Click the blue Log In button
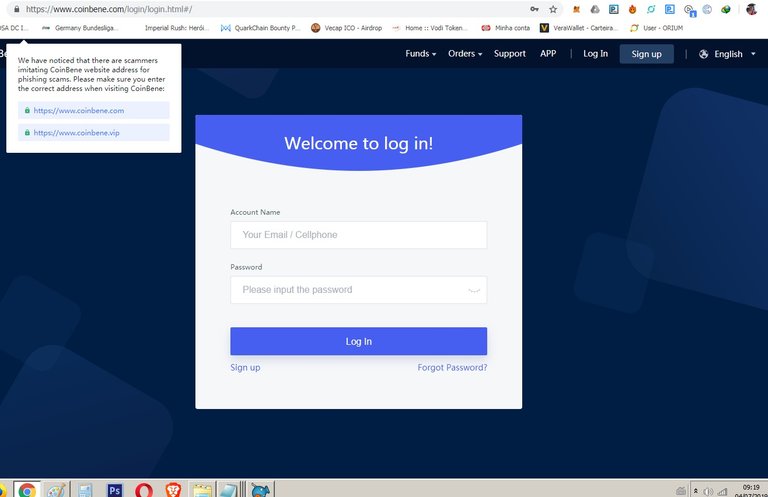 (x=359, y=341)
